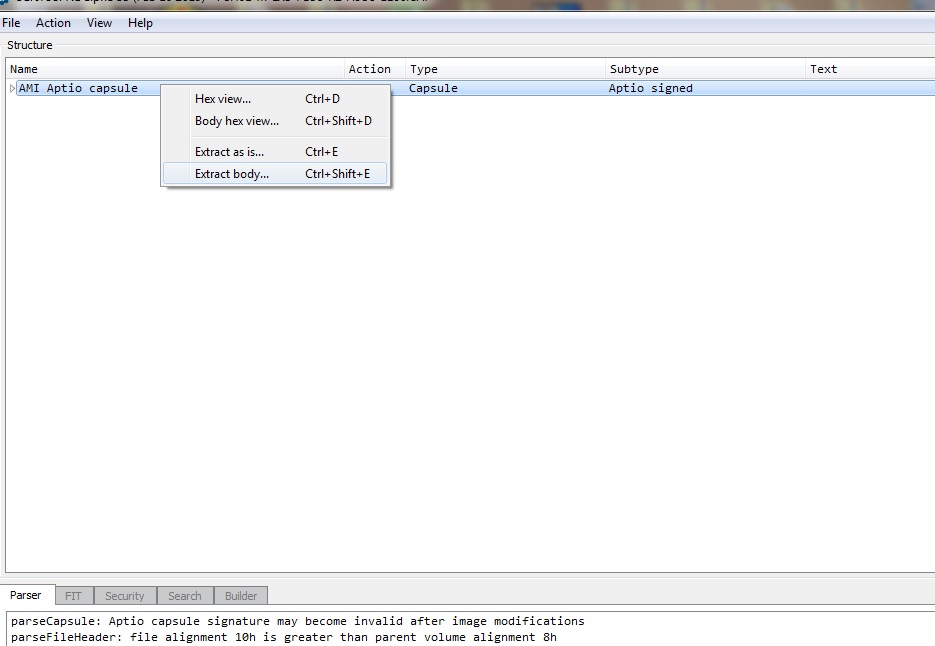Click the Name column header
This screenshot has width=935, height=646.
175,69
